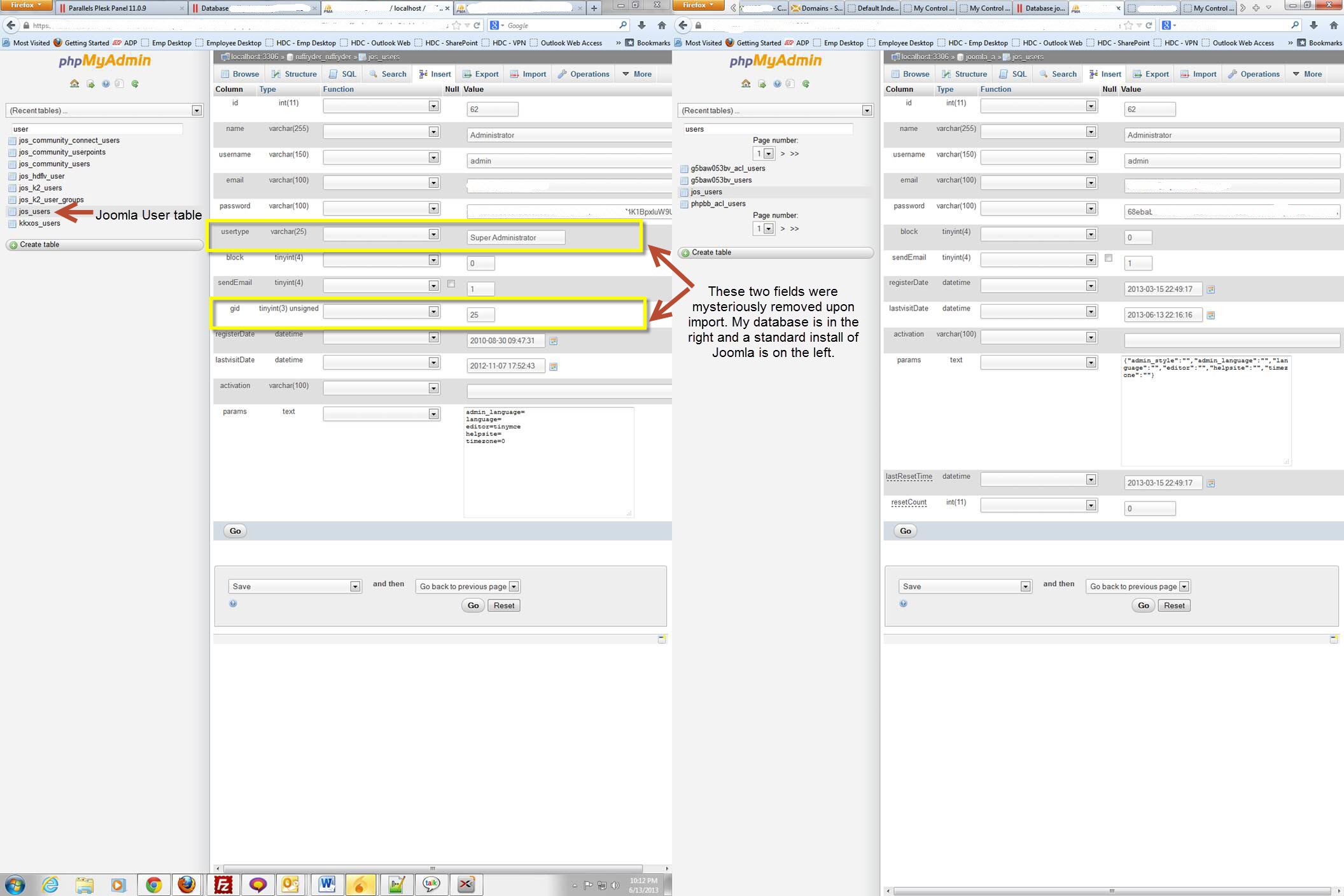
Task: Switch to the Browse tab
Action: (x=240, y=74)
